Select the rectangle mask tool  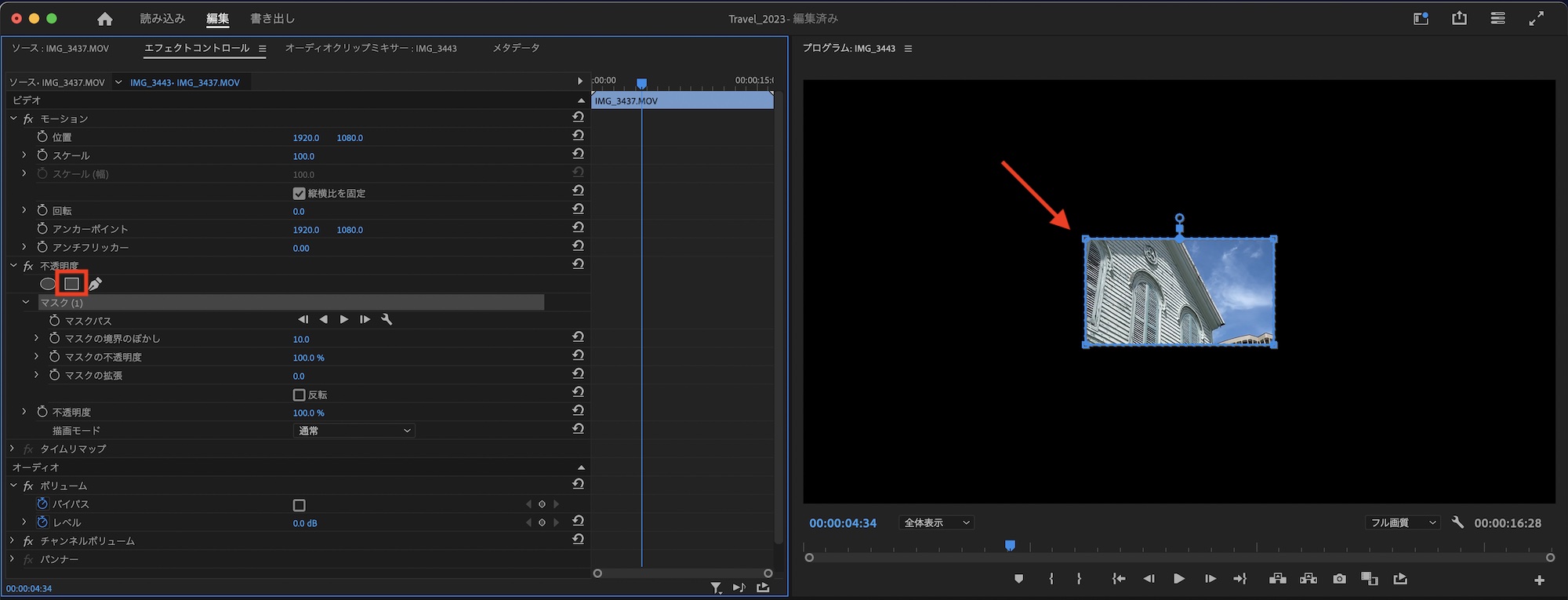pos(71,283)
